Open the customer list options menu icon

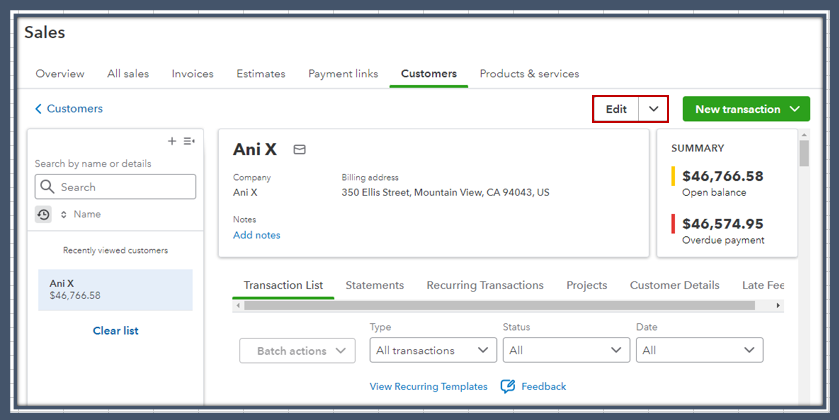click(189, 141)
